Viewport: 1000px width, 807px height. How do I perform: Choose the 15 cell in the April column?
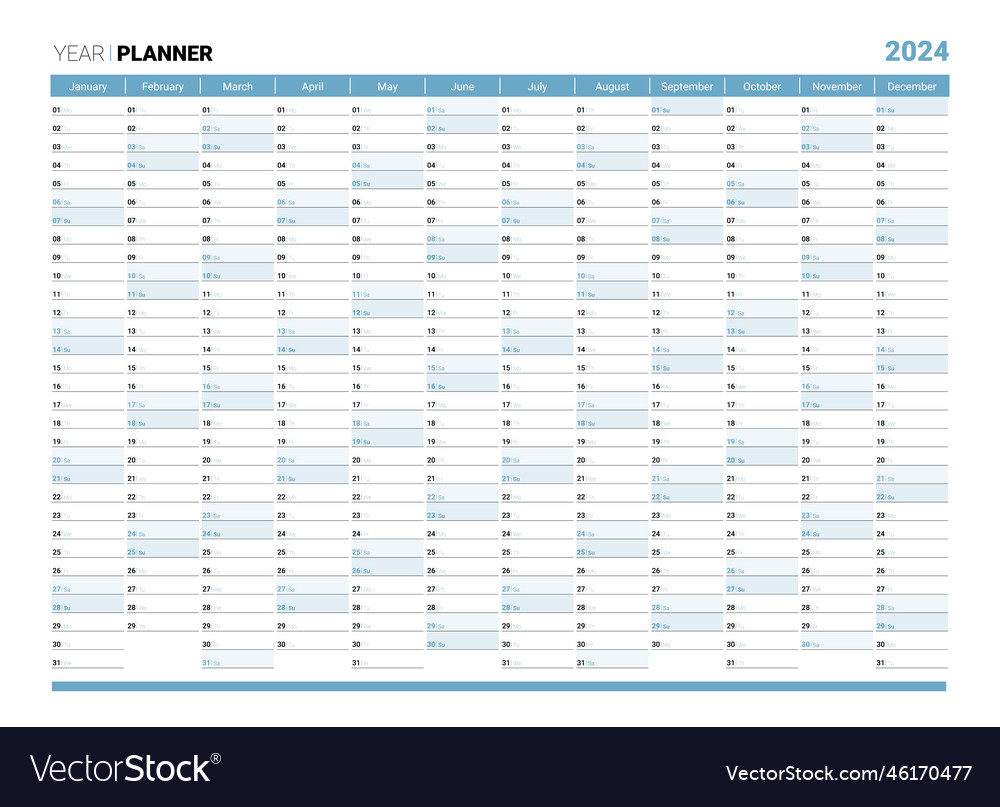point(312,367)
